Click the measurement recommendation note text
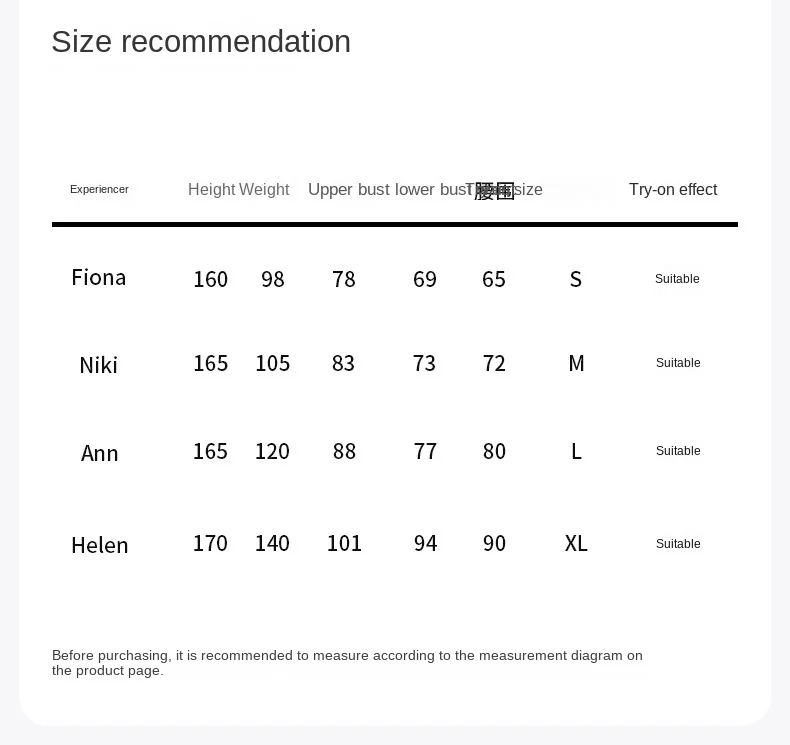The height and width of the screenshot is (745, 790). pyautogui.click(x=347, y=663)
